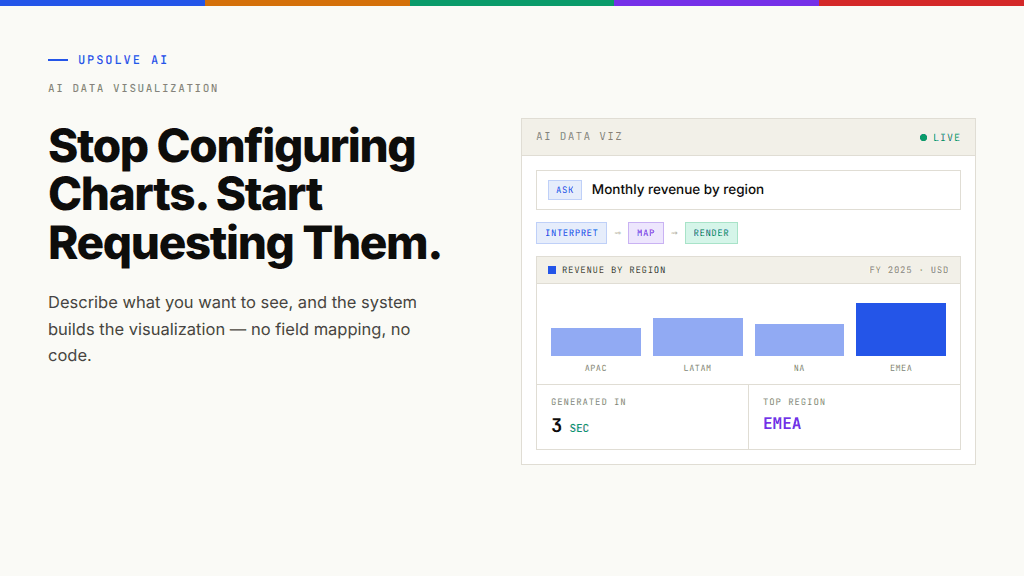Click the UPSOLVE AI brand label
This screenshot has height=576, width=1024.
point(123,60)
